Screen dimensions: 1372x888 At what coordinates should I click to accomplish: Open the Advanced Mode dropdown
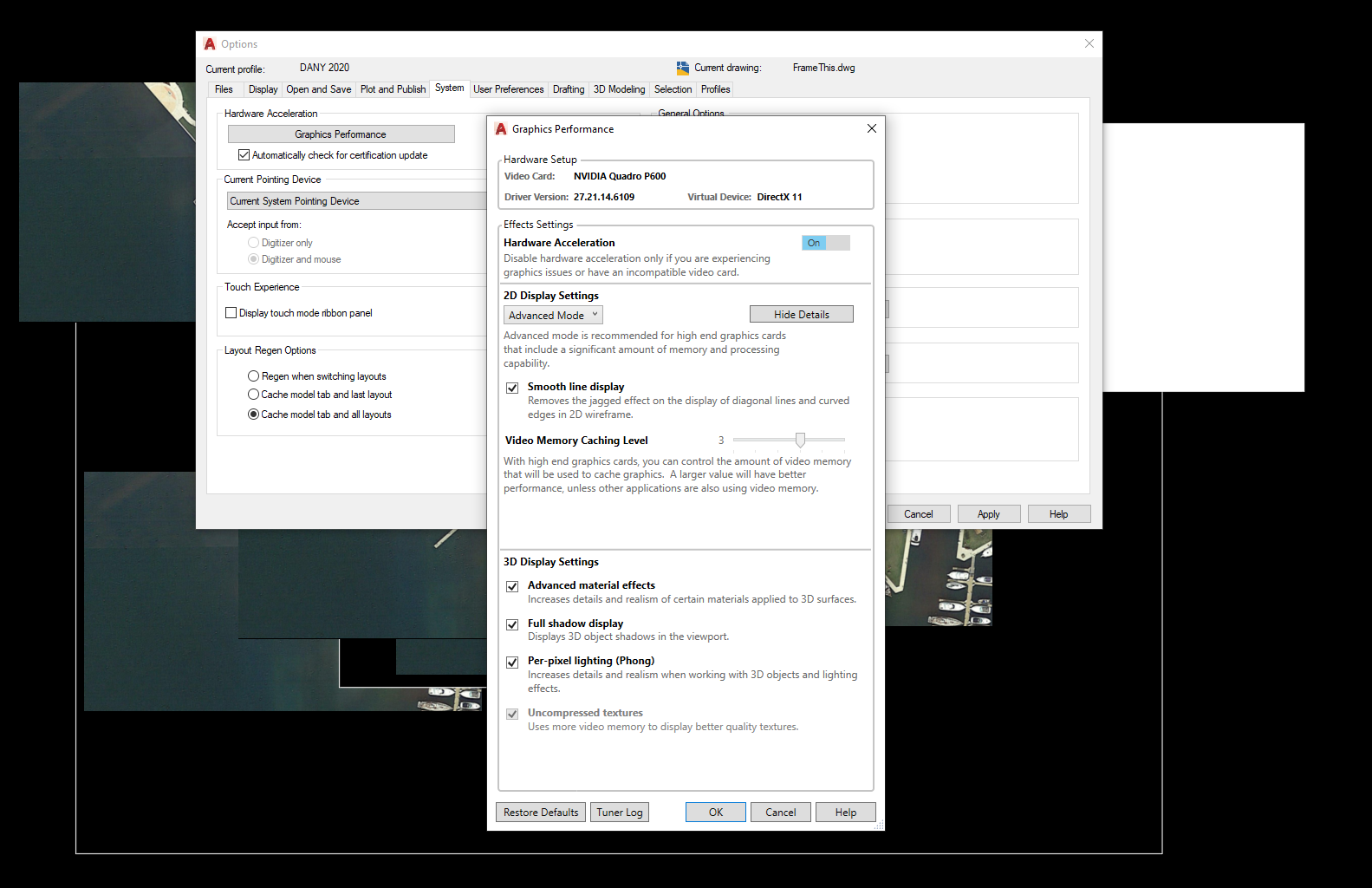553,316
